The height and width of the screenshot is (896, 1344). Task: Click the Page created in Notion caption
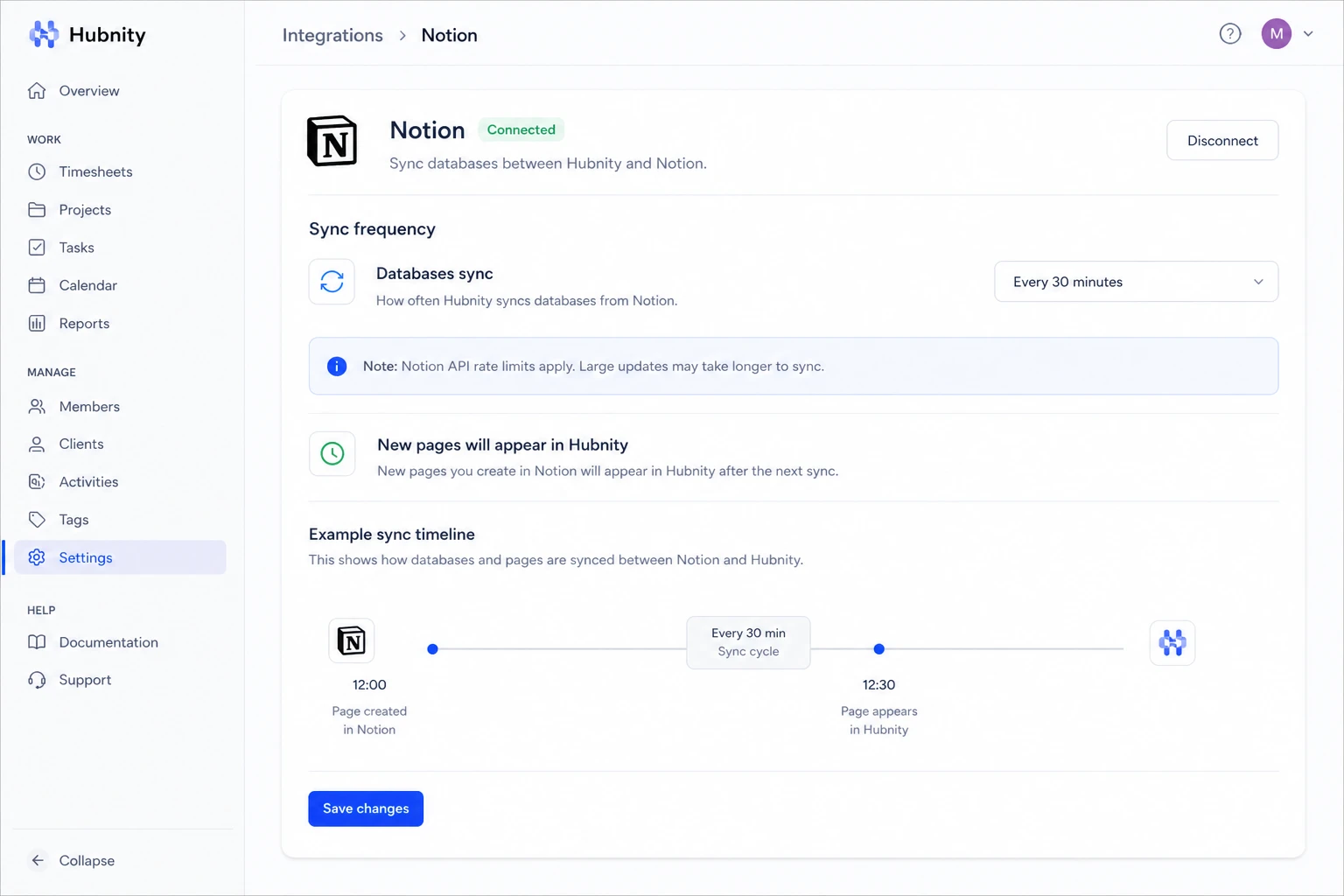click(369, 720)
